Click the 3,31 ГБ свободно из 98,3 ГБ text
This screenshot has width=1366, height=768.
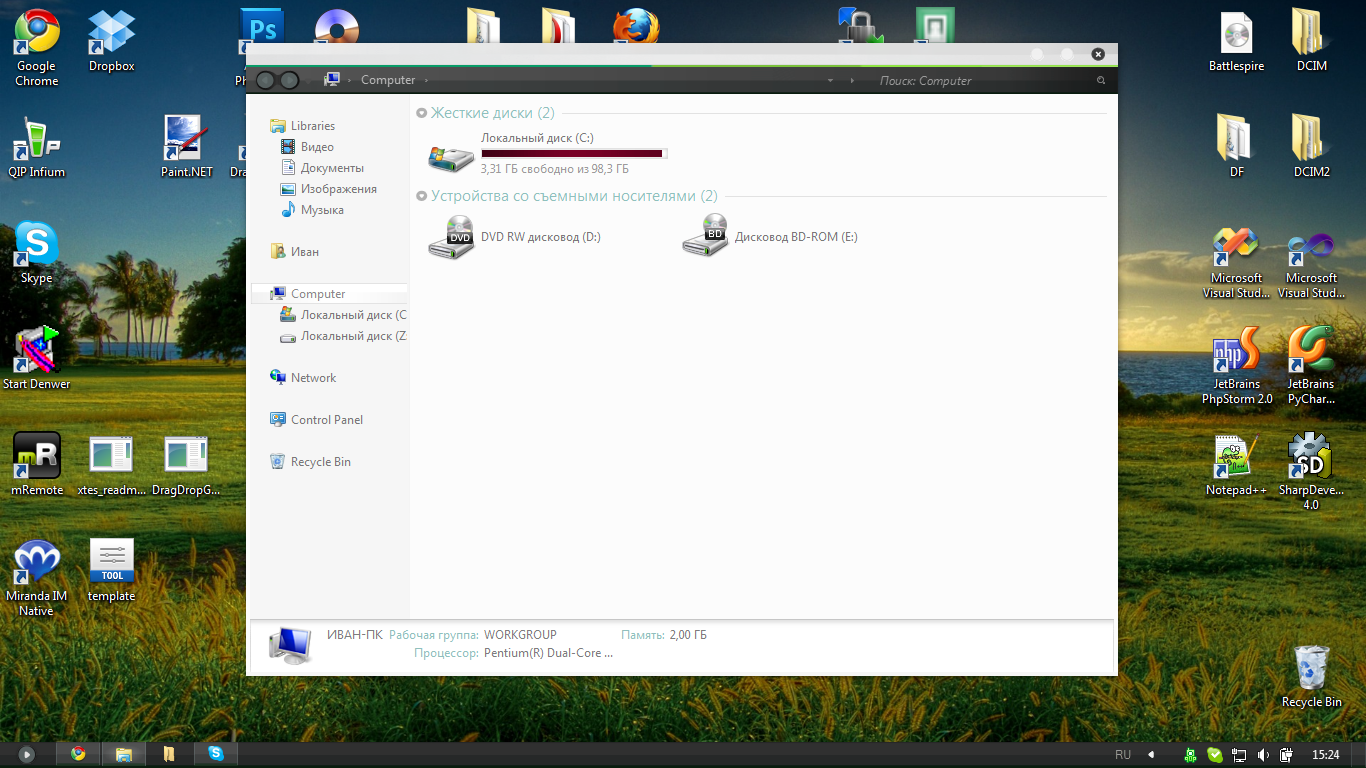click(x=555, y=169)
